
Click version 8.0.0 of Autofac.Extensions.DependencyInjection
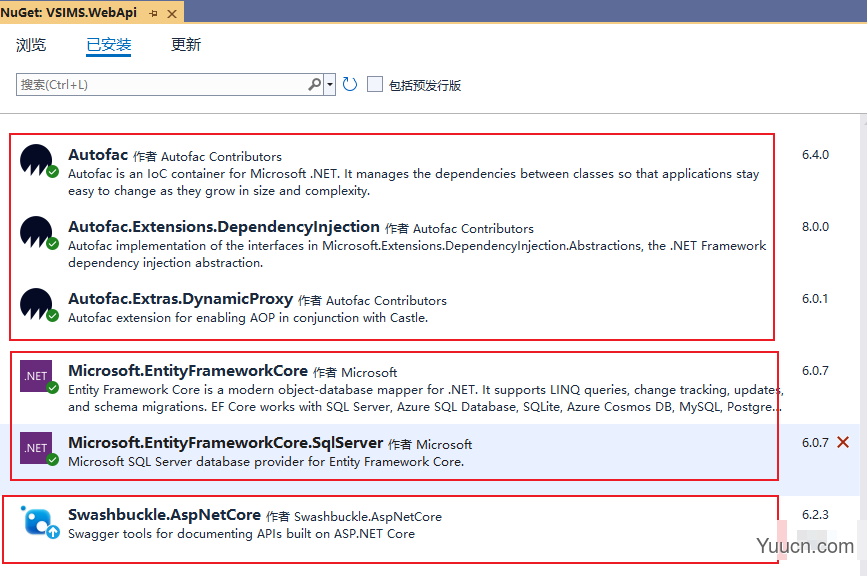tap(816, 227)
